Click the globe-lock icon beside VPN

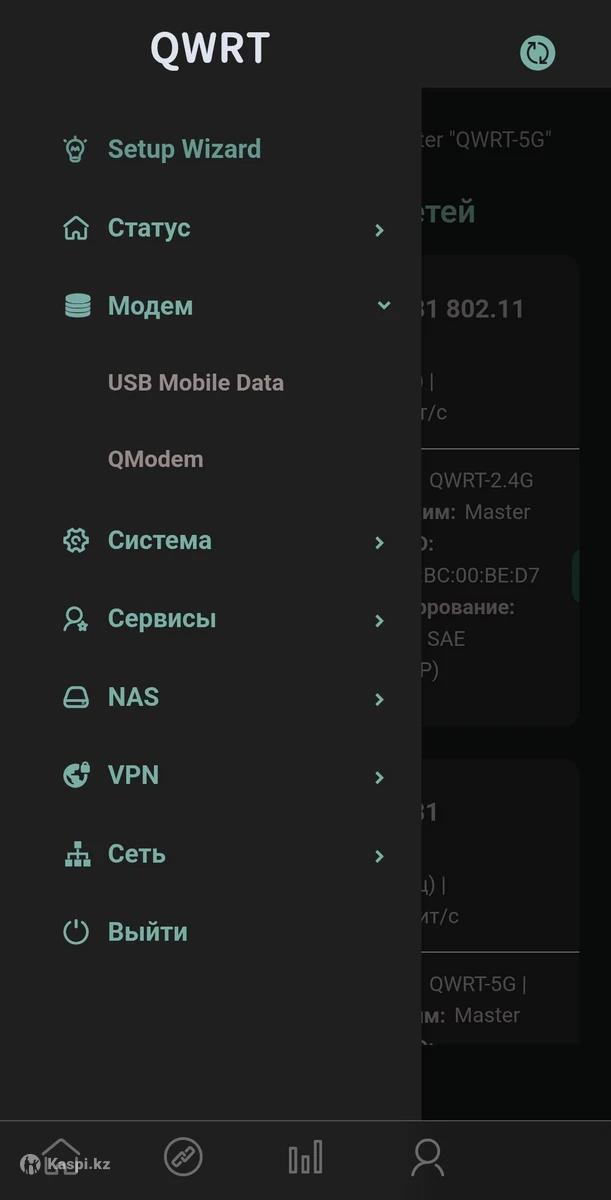coord(76,776)
